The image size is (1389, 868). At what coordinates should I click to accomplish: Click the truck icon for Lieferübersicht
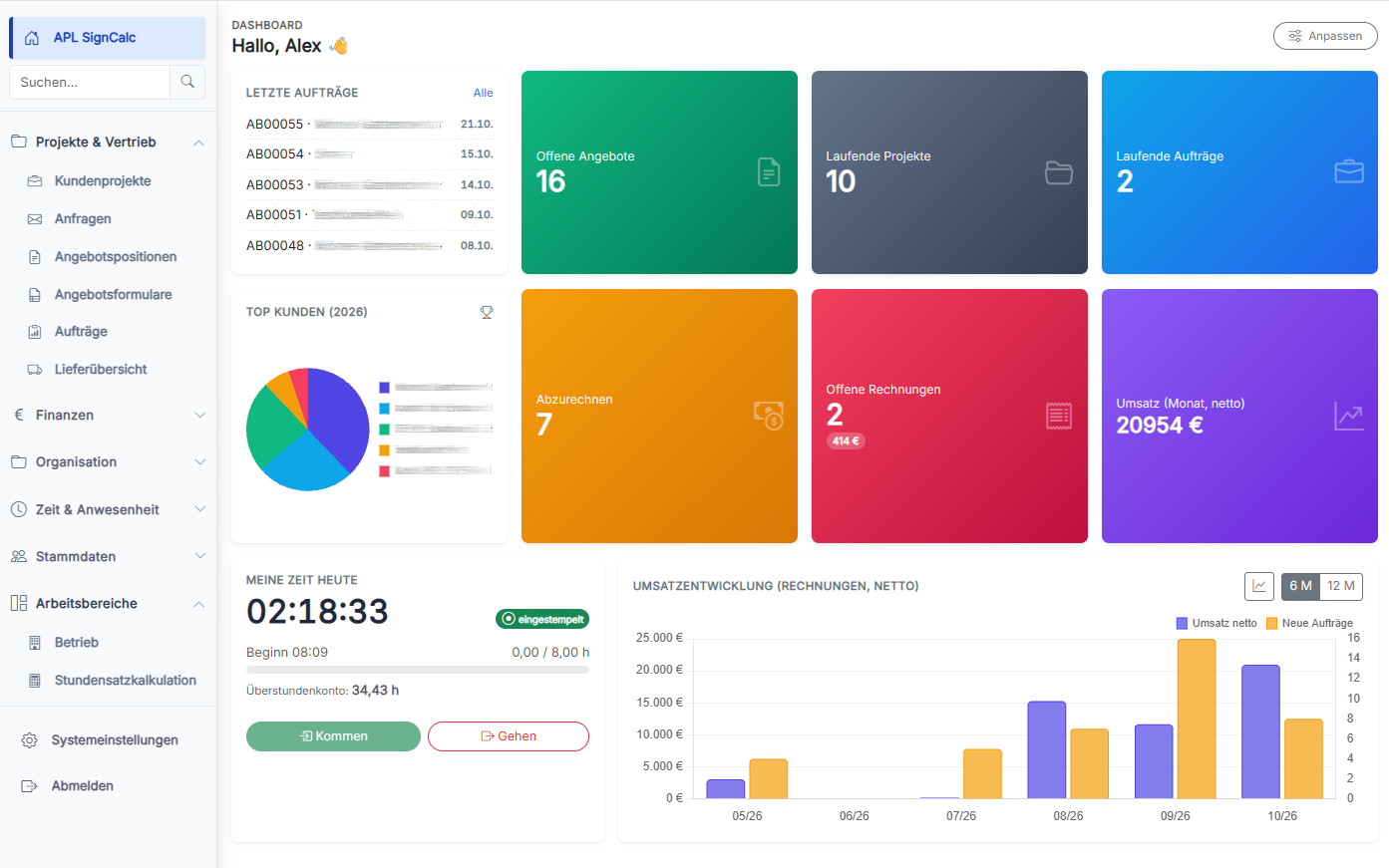pos(35,370)
